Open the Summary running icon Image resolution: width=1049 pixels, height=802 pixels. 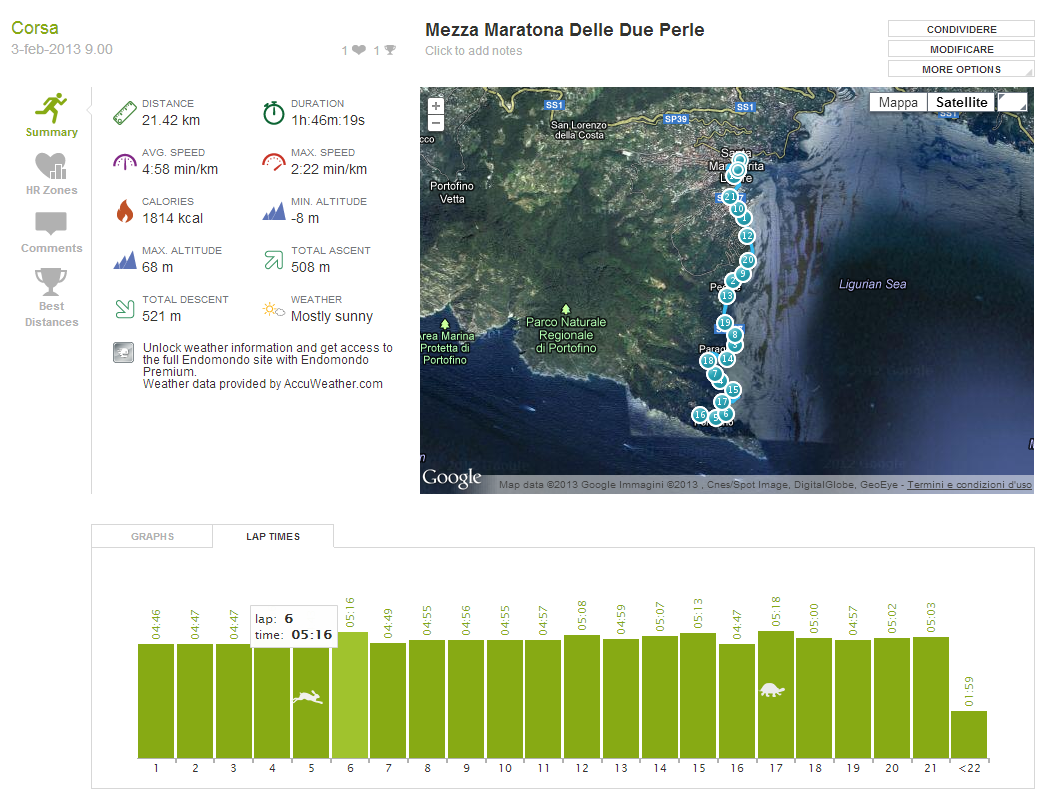click(x=51, y=107)
